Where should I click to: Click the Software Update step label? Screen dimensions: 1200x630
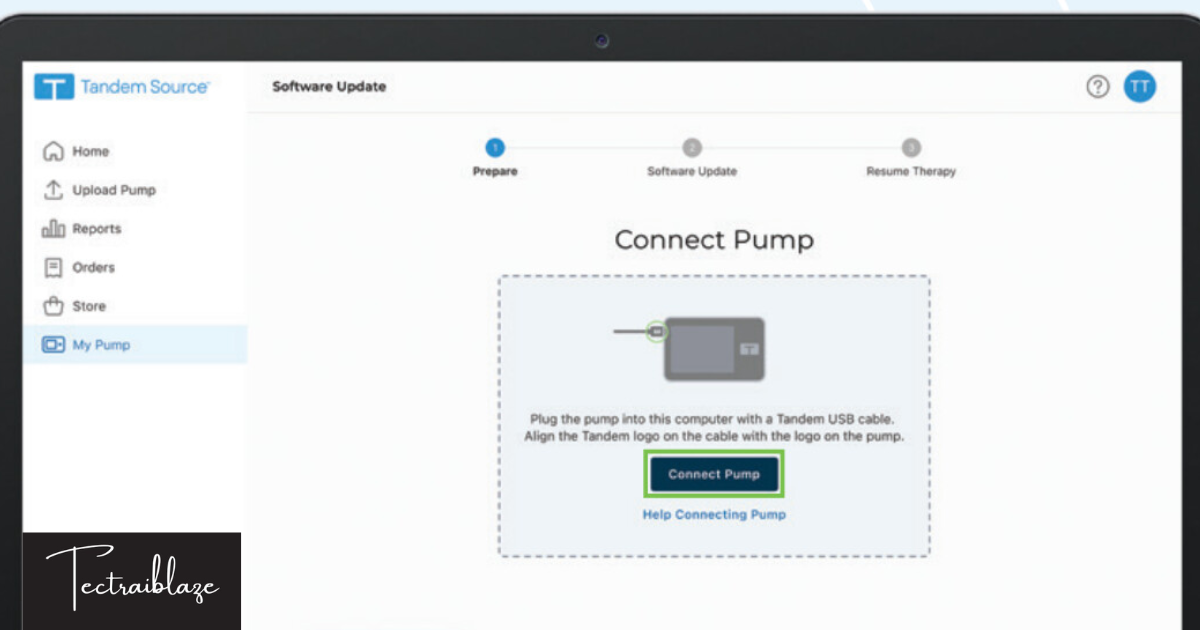[692, 172]
